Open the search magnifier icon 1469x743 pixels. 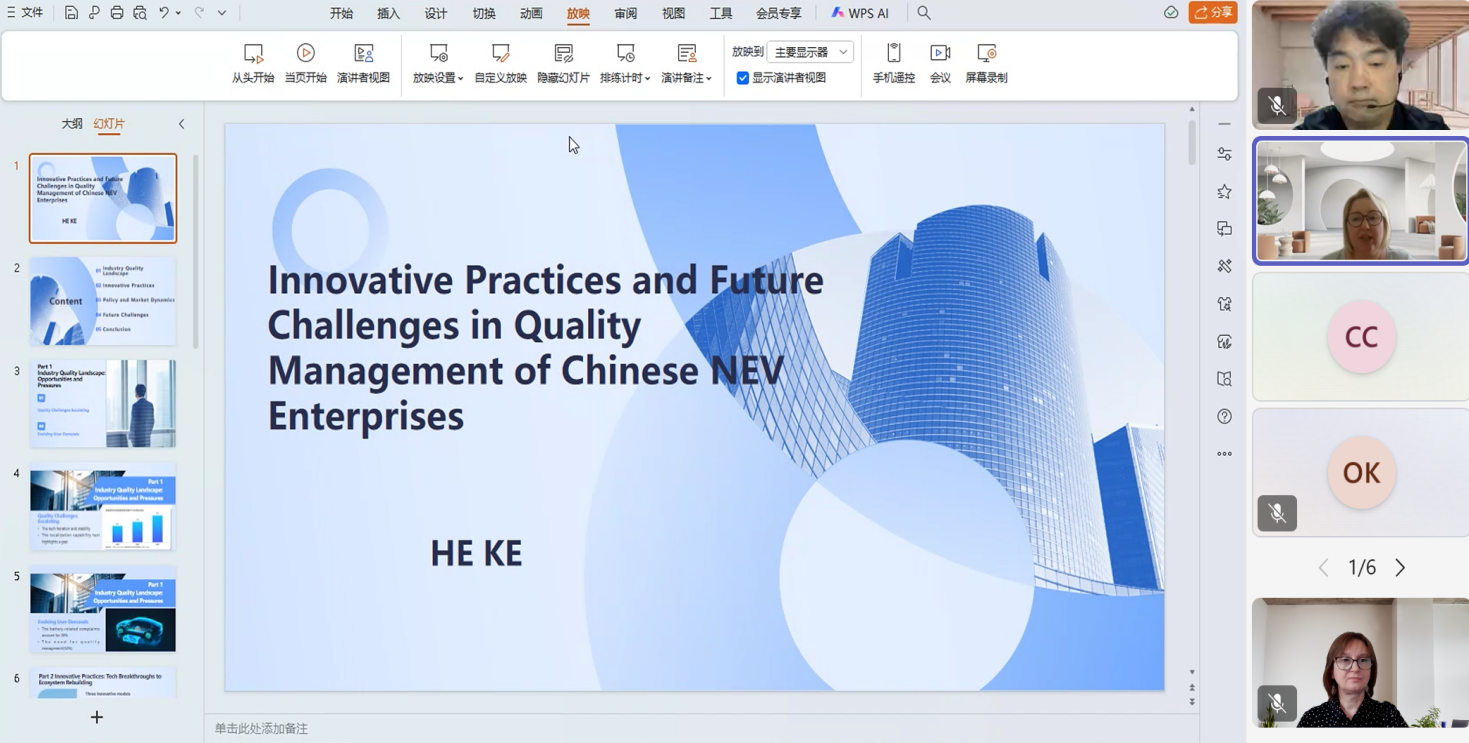coord(924,13)
